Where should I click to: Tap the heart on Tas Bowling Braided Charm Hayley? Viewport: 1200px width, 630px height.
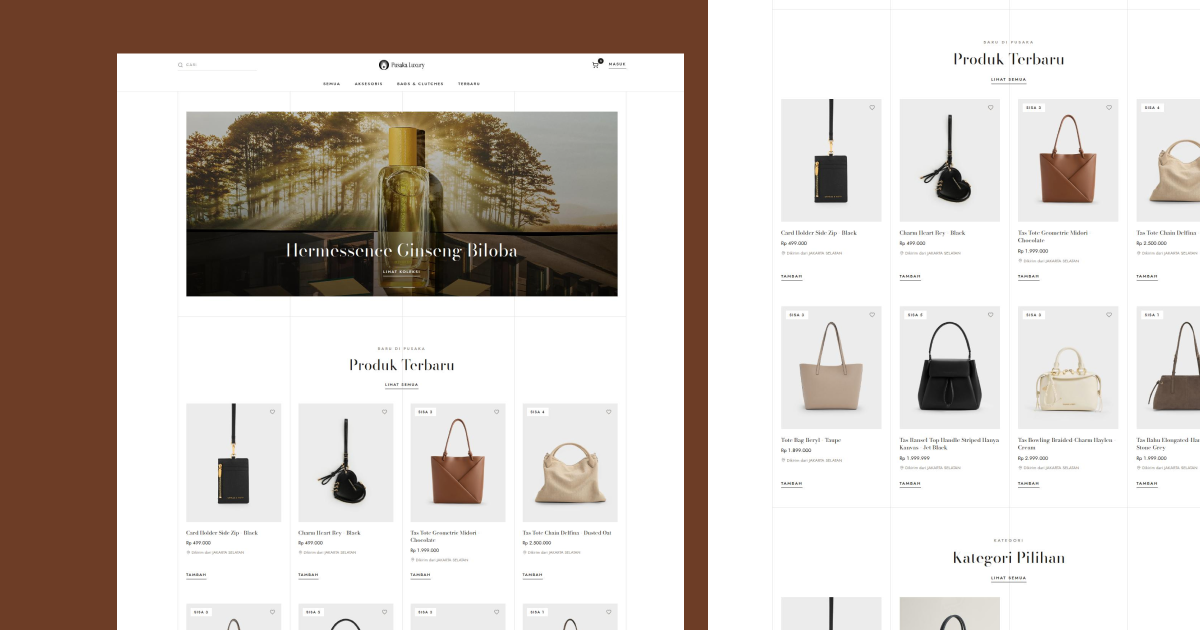coord(1109,314)
